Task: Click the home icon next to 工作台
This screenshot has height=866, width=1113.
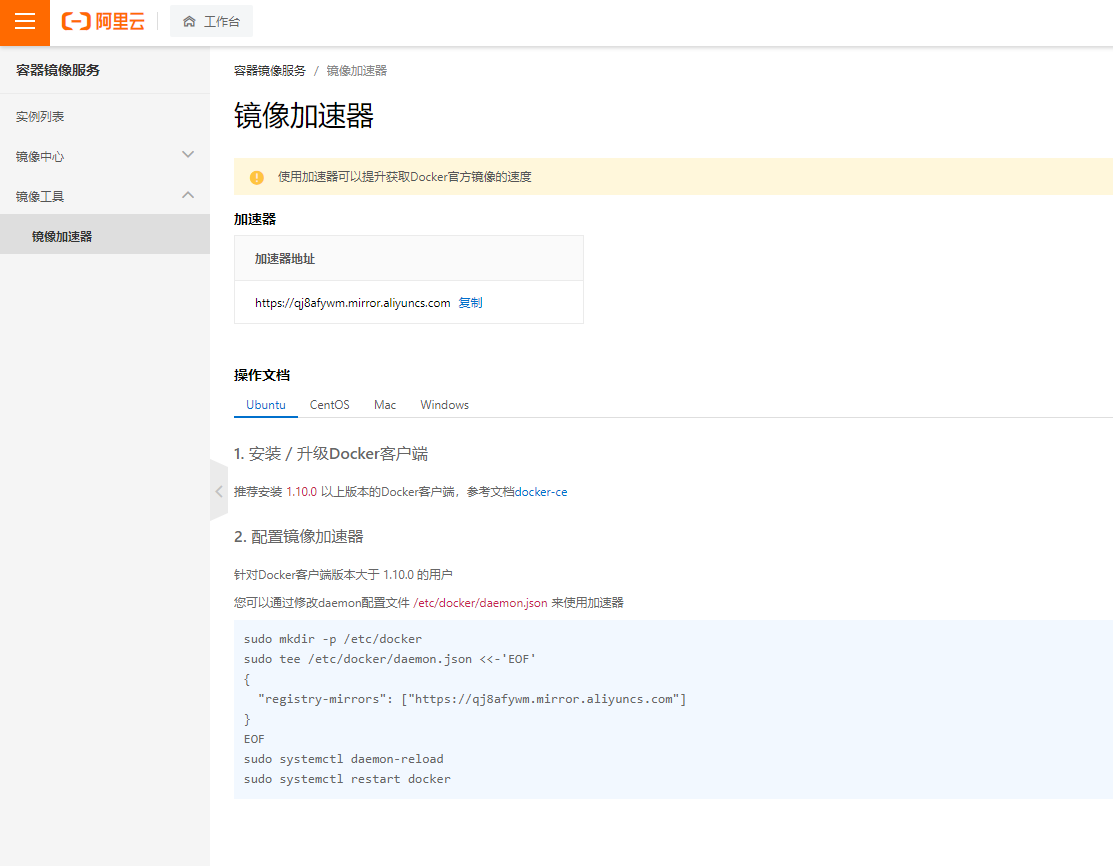Action: click(189, 22)
